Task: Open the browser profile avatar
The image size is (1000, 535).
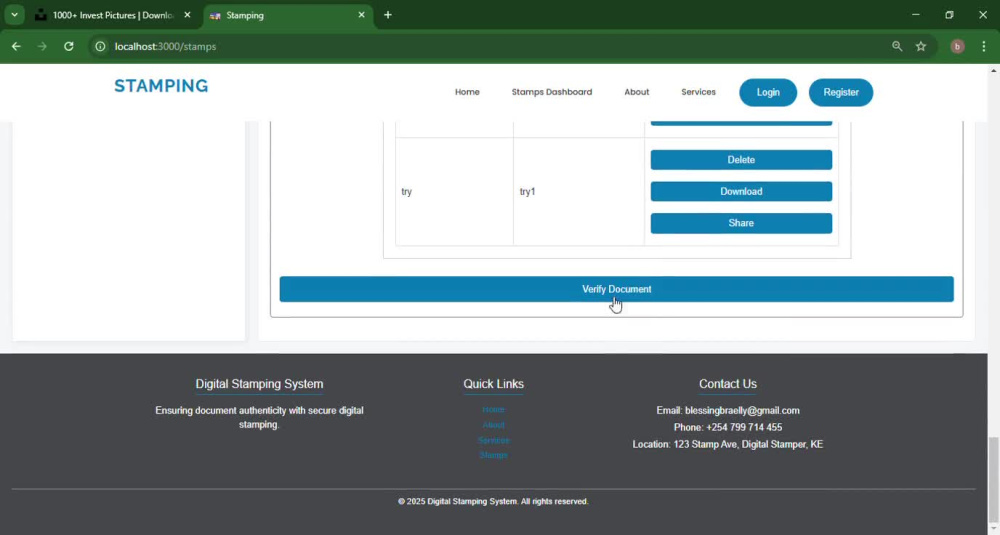Action: 957,47
